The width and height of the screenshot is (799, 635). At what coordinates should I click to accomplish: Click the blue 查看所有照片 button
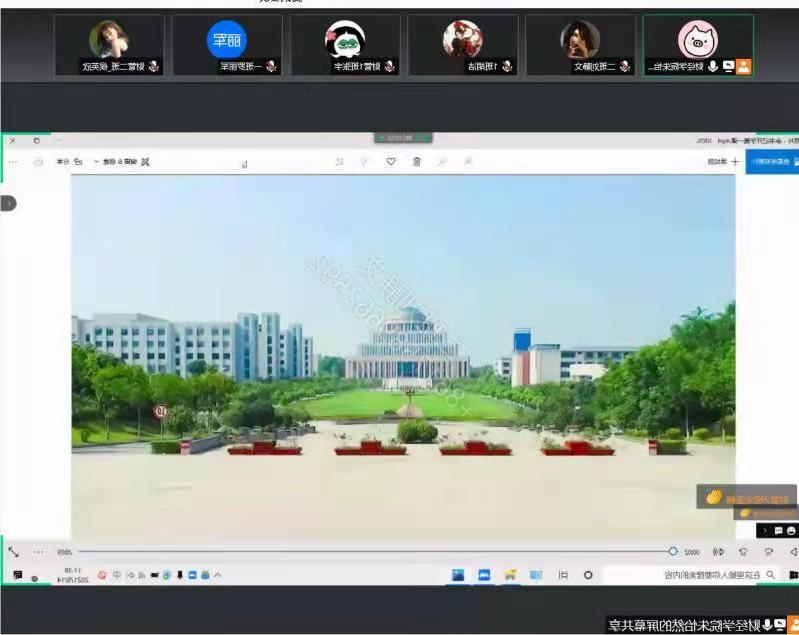771,161
